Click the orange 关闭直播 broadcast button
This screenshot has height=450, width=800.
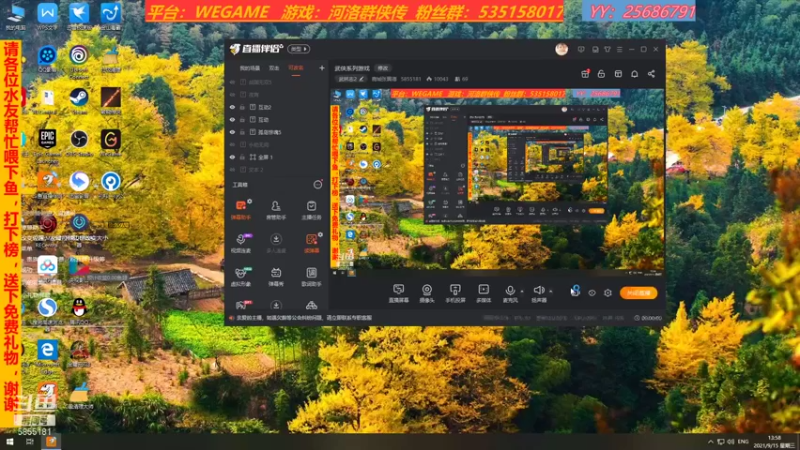[638, 293]
